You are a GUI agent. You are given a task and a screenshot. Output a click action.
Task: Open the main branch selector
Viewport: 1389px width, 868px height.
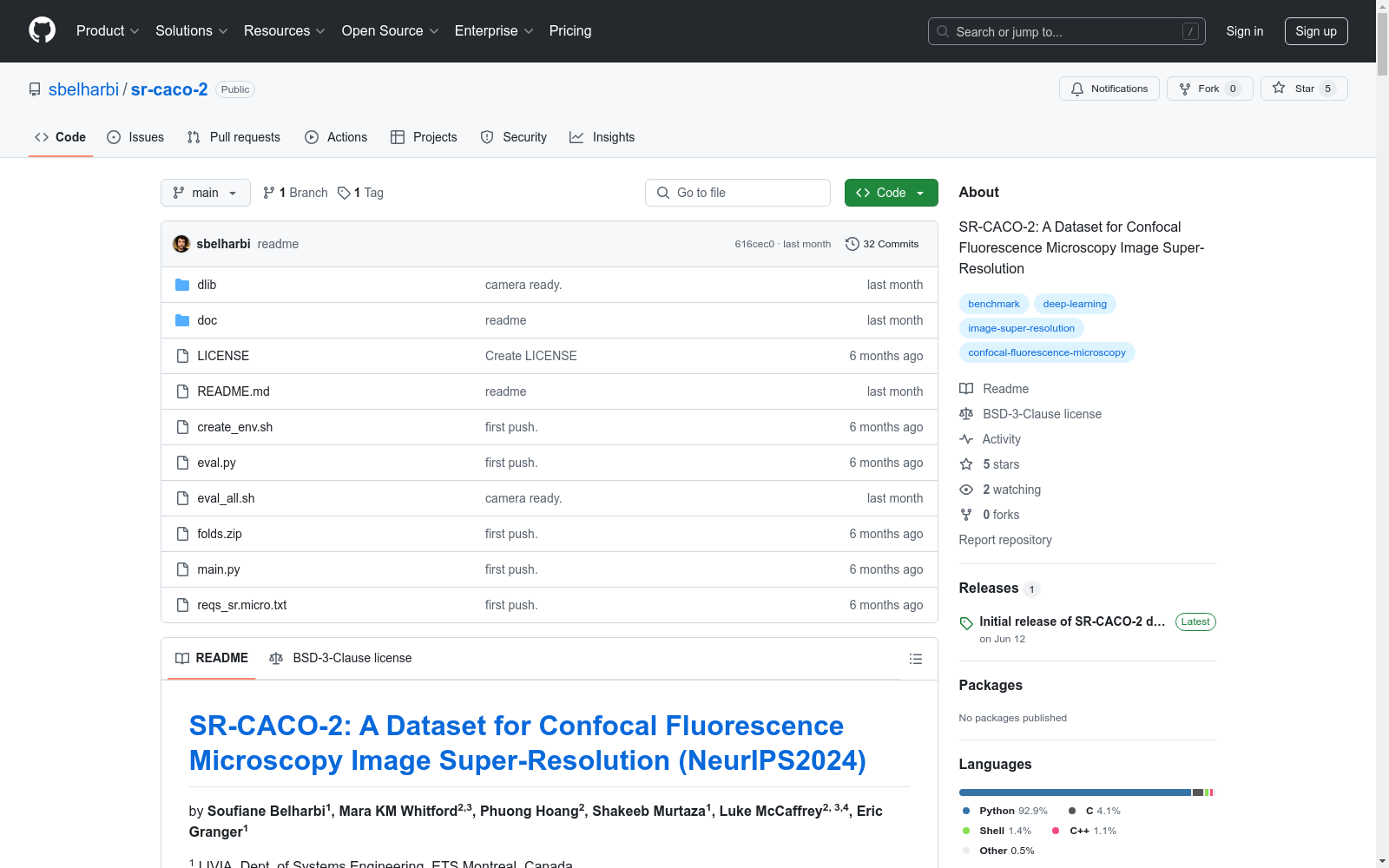pos(206,193)
